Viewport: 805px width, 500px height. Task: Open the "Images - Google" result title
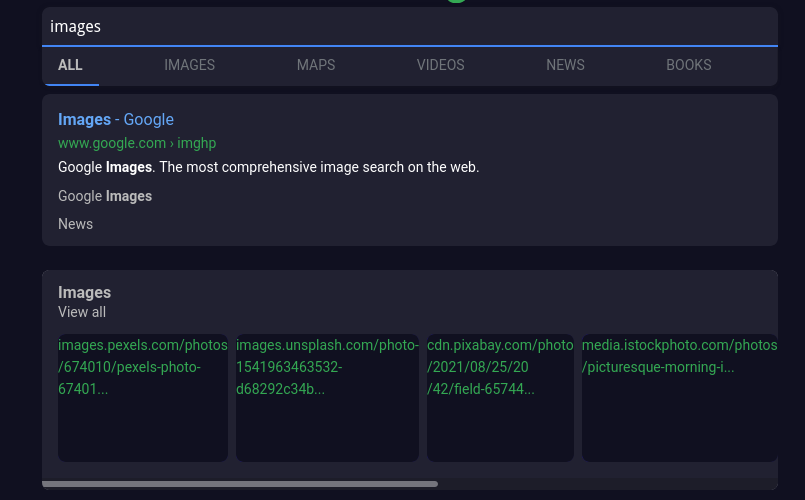[x=116, y=119]
